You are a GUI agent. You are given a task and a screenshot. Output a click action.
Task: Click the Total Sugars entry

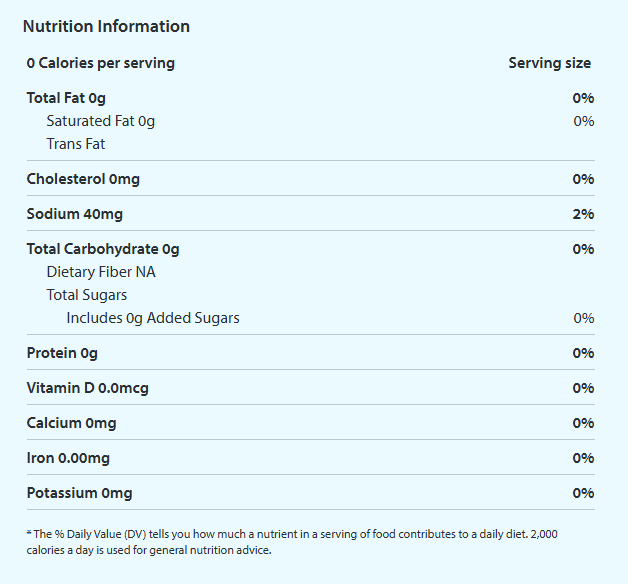click(x=87, y=295)
